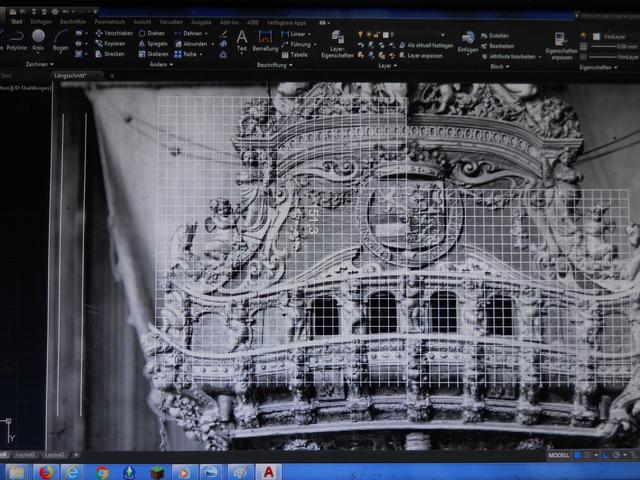Toggle layer freeze sun icon
The image size is (640, 480).
(x=369, y=35)
